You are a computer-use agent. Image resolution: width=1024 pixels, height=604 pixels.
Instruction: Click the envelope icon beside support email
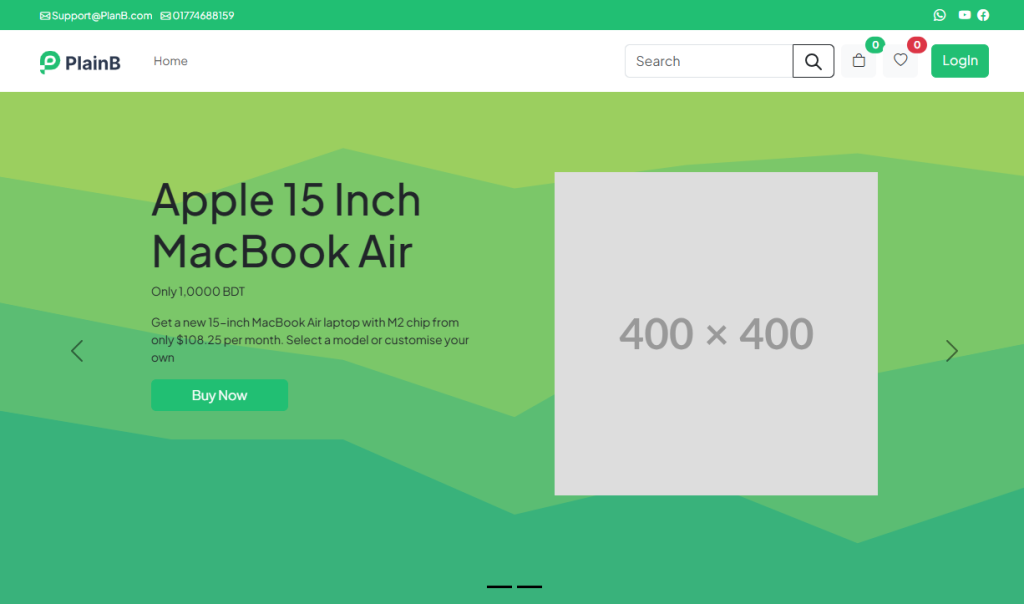pyautogui.click(x=45, y=16)
